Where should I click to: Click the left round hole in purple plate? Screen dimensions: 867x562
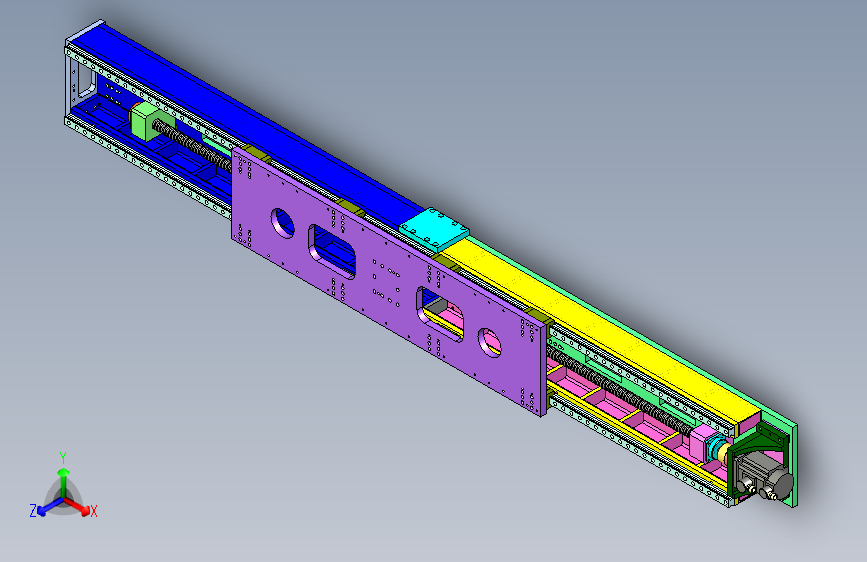283,223
